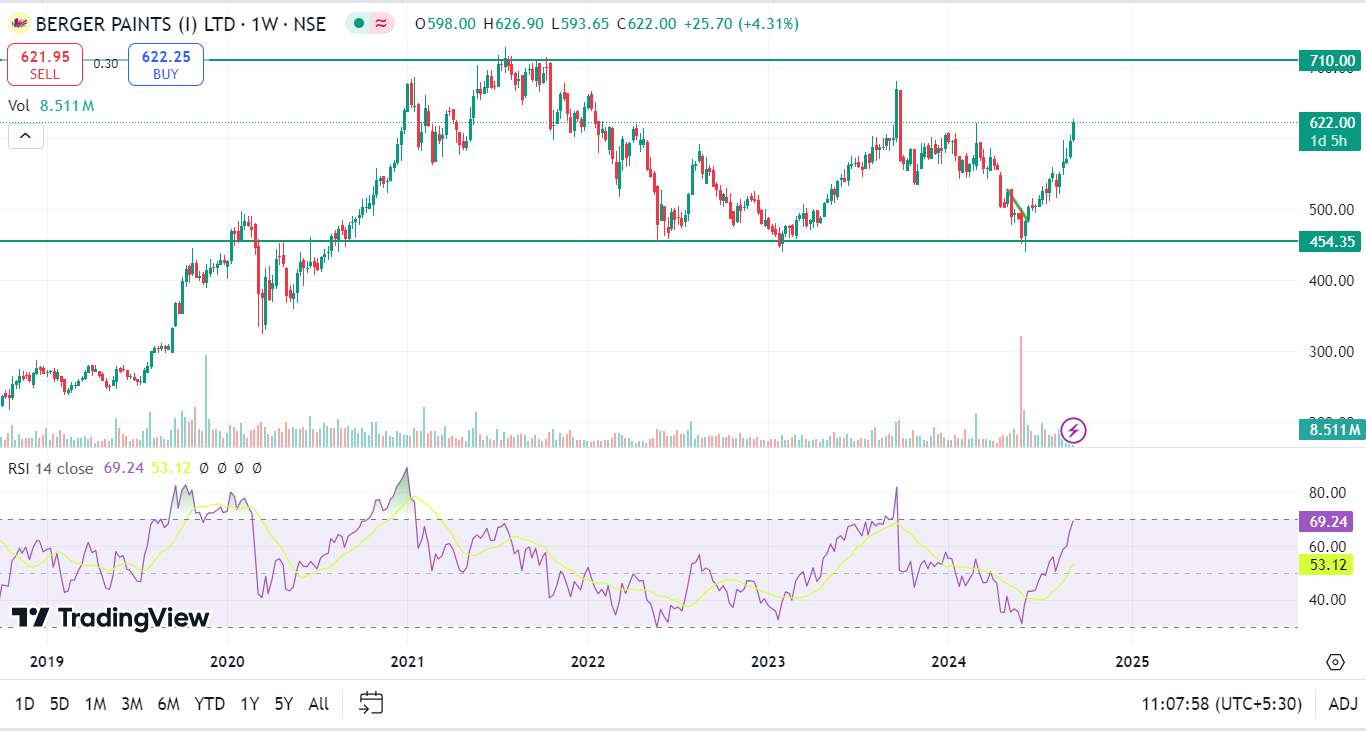This screenshot has width=1366, height=731.
Task: Click the 621.95 SELL button
Action: (45, 65)
